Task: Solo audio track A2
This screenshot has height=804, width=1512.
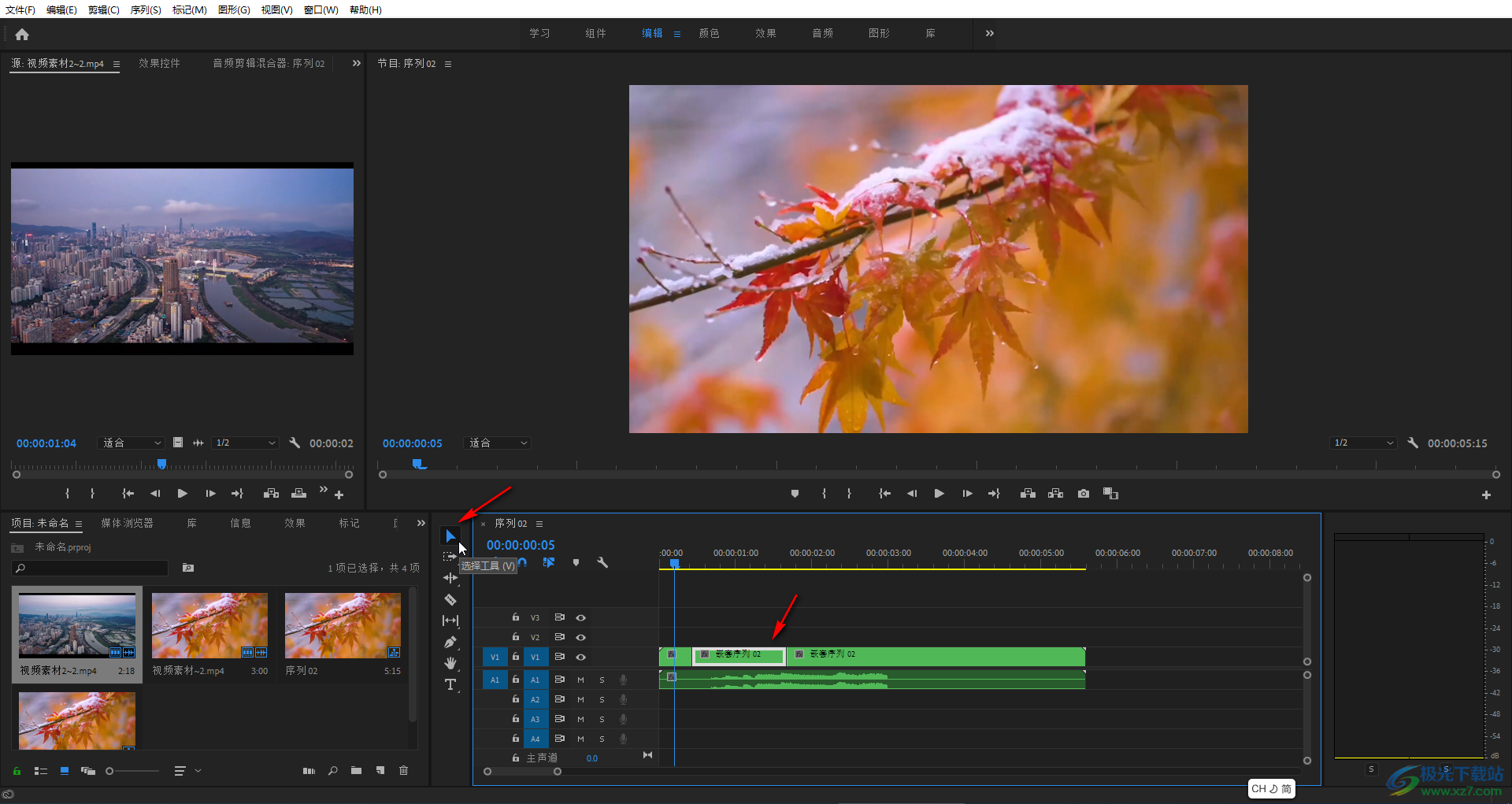Action: [602, 699]
